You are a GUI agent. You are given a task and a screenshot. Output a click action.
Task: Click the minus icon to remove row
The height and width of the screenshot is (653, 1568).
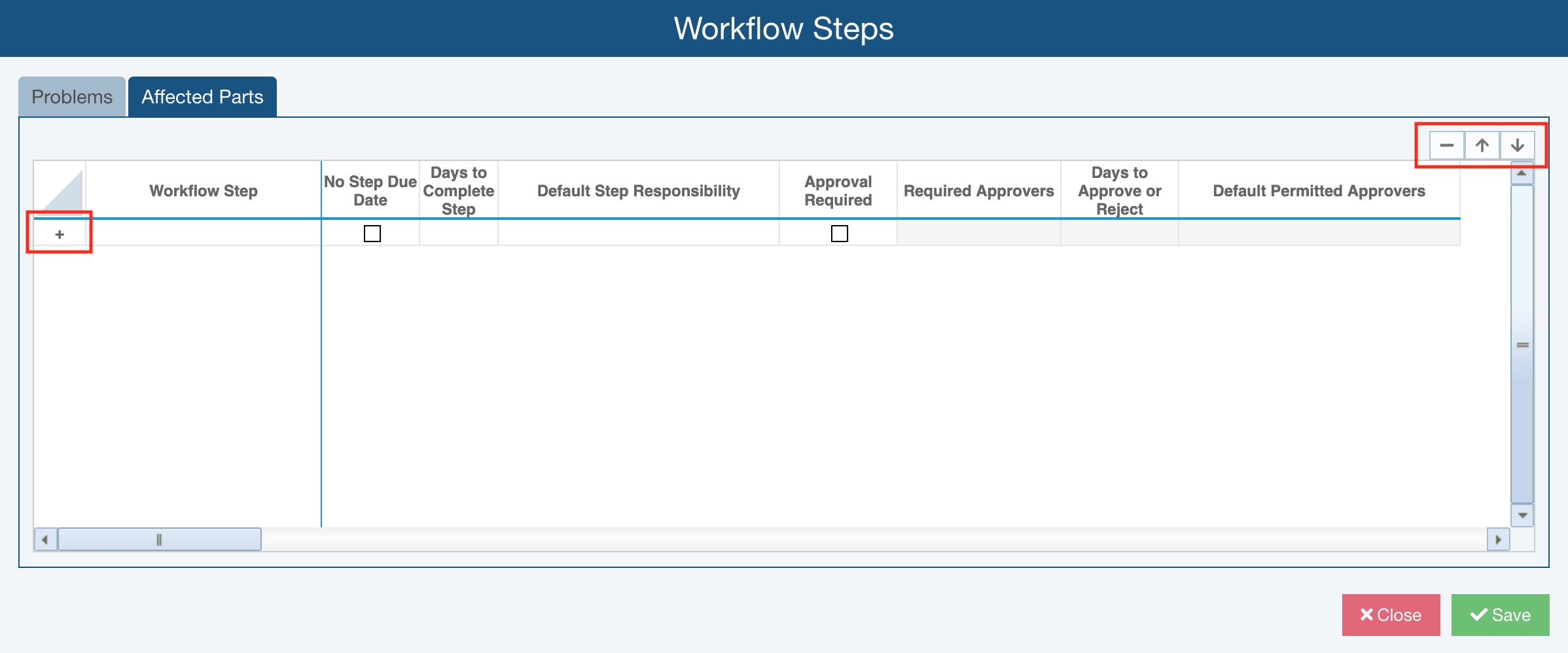(1446, 145)
